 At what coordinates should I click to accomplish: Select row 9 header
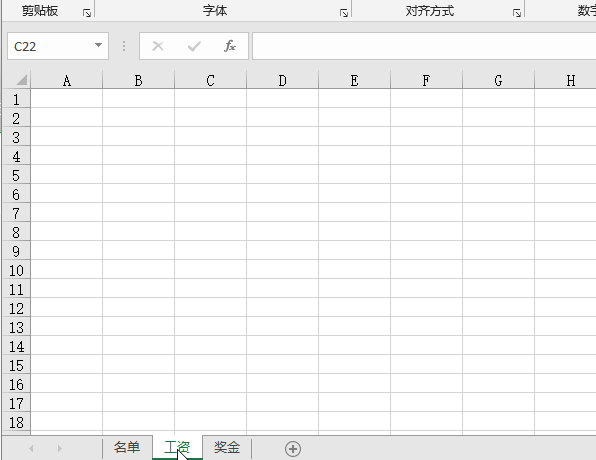point(16,251)
